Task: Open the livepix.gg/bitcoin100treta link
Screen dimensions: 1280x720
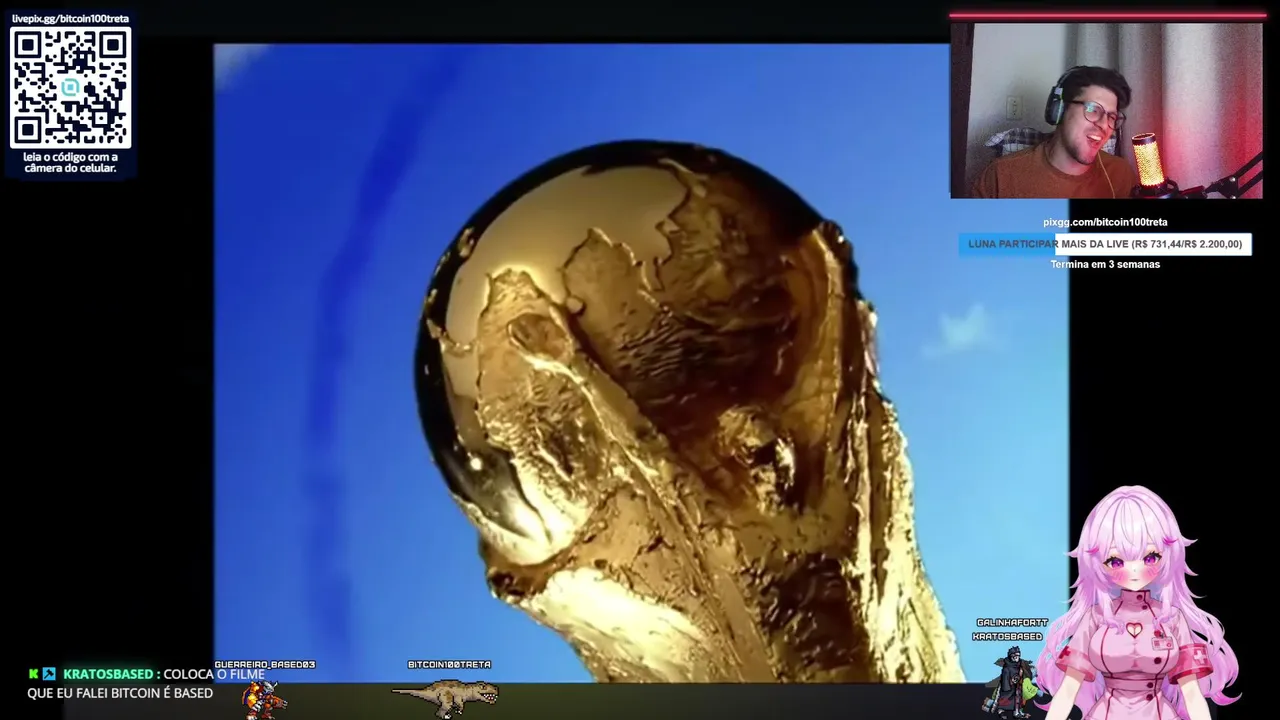Action: [70, 19]
